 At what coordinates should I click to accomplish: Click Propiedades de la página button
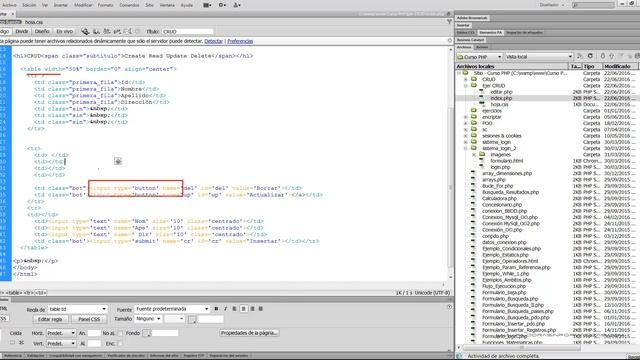[249, 333]
